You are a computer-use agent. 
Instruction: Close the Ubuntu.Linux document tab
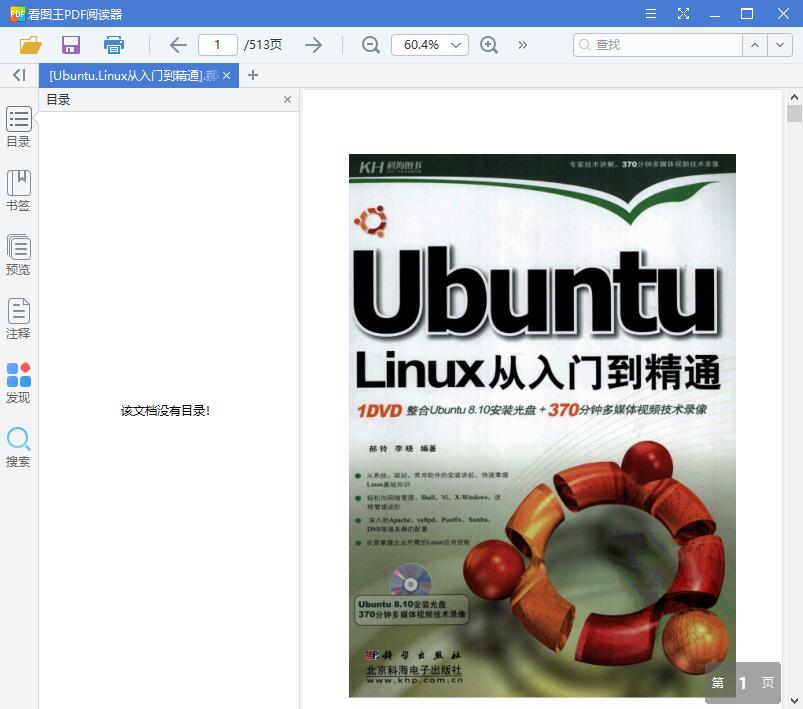(227, 76)
